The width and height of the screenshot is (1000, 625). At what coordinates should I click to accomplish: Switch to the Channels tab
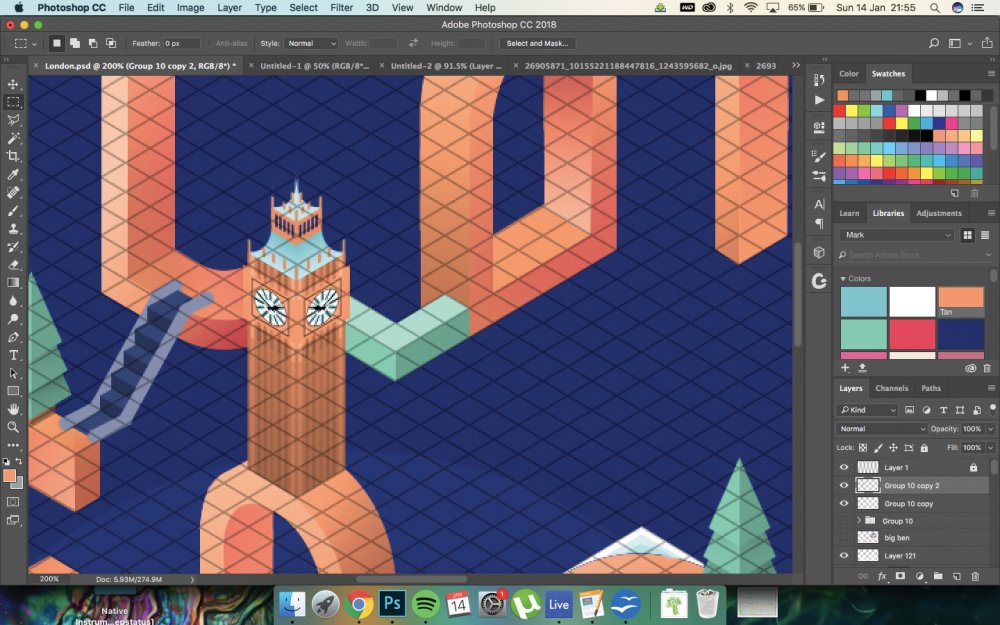point(892,388)
